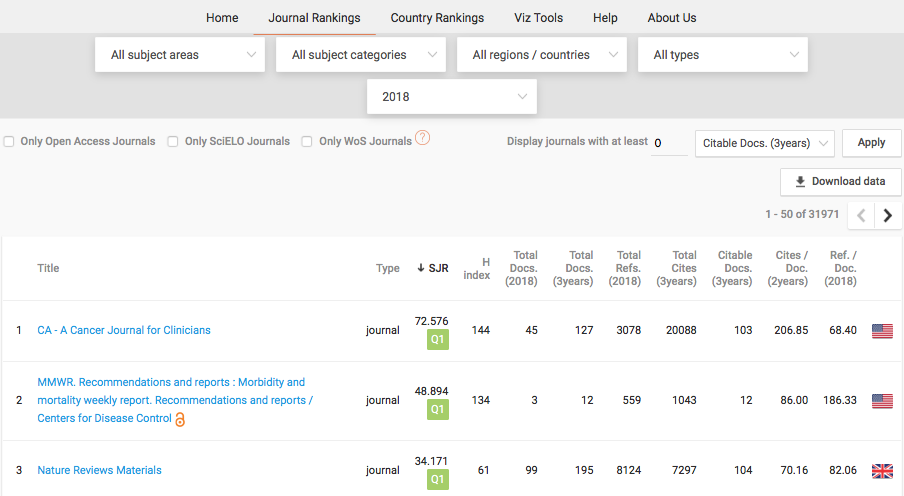
Task: Enable Only Open Access Journals checkbox
Action: (9, 142)
